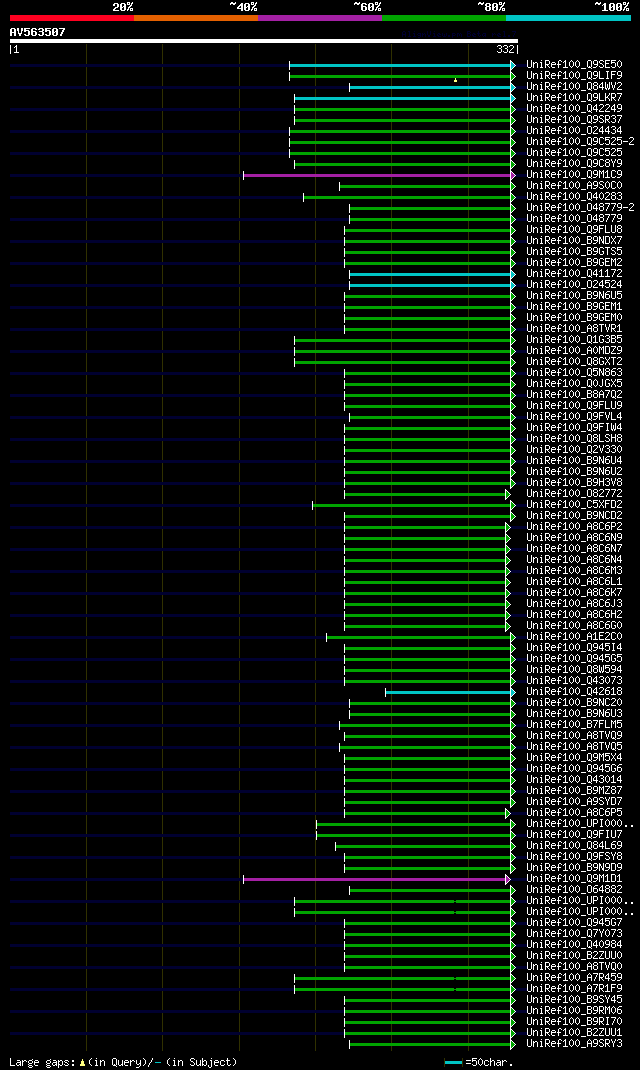Select the UniRef100_Q9FVL4 label
640x1070 pixels.
click(x=574, y=417)
